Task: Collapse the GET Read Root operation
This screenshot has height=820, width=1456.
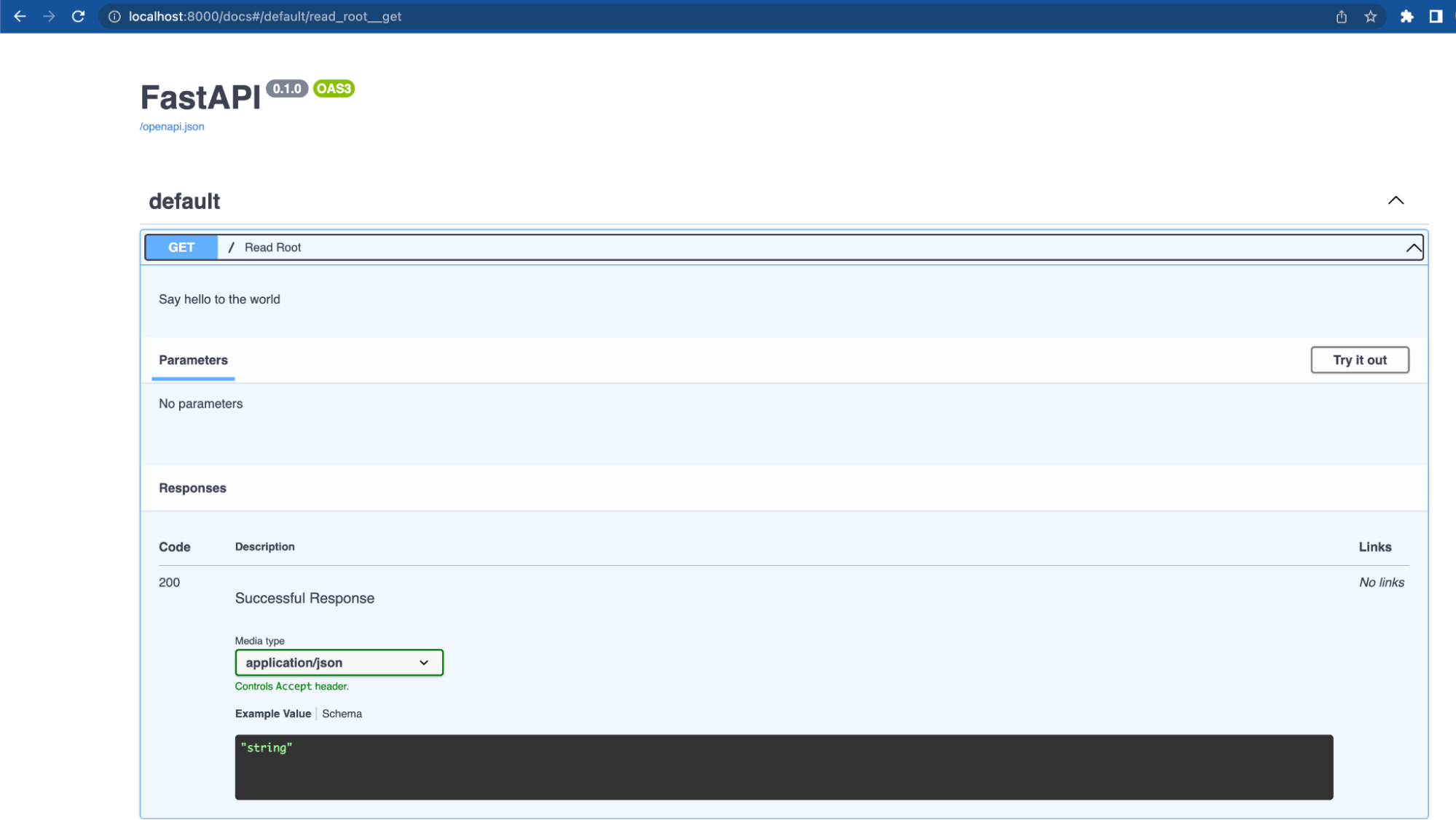Action: click(1413, 248)
